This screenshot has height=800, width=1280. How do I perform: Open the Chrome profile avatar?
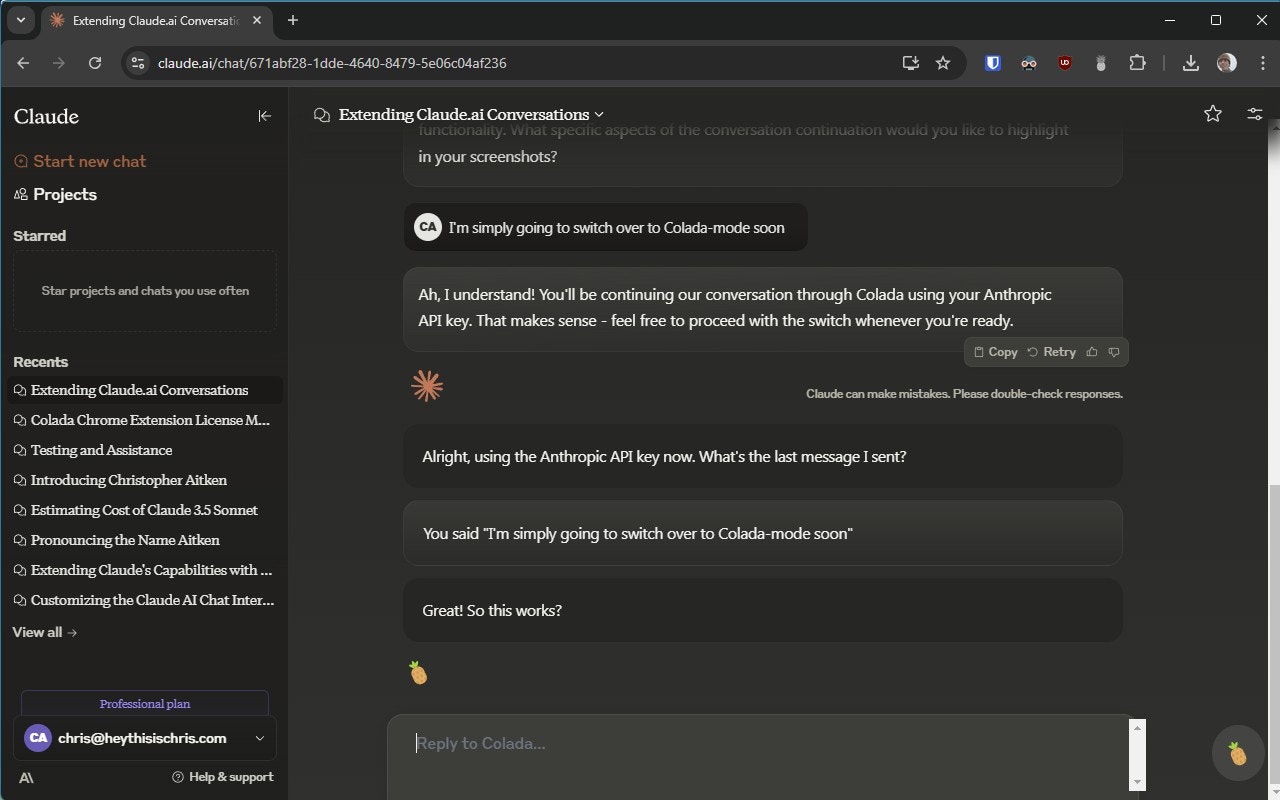pos(1227,63)
